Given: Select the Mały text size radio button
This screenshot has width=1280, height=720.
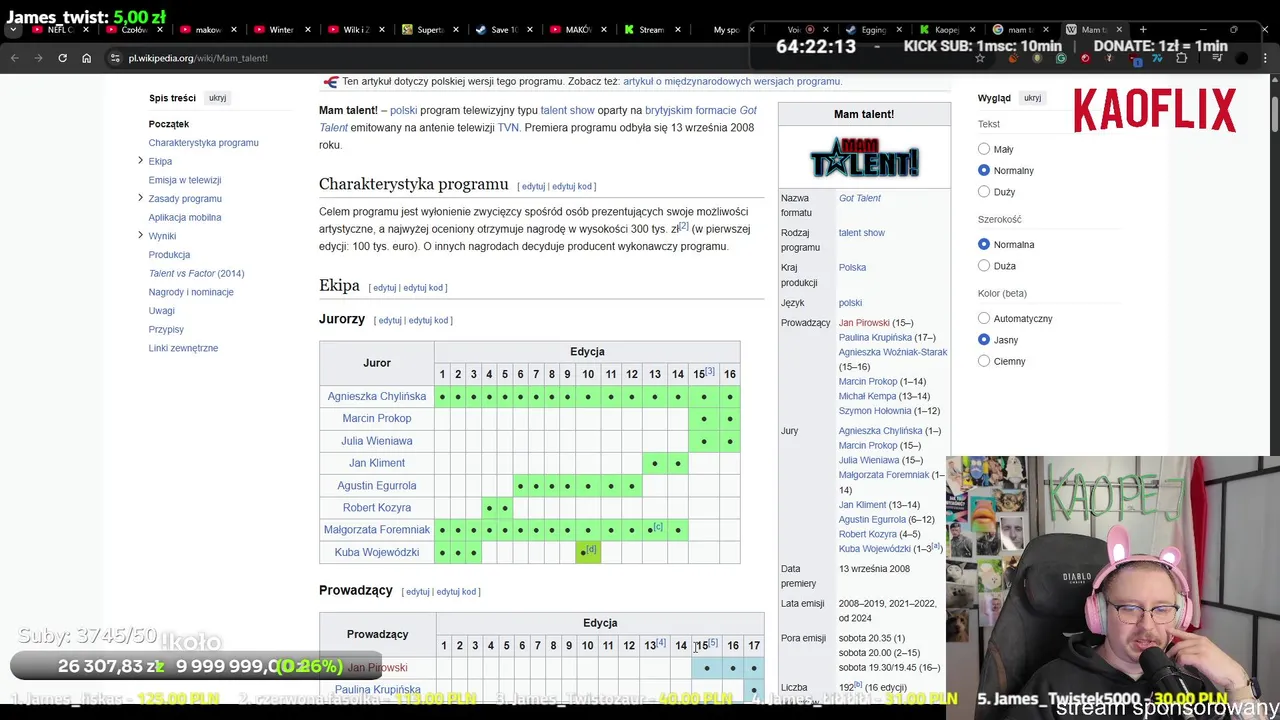Looking at the screenshot, I should click(984, 149).
